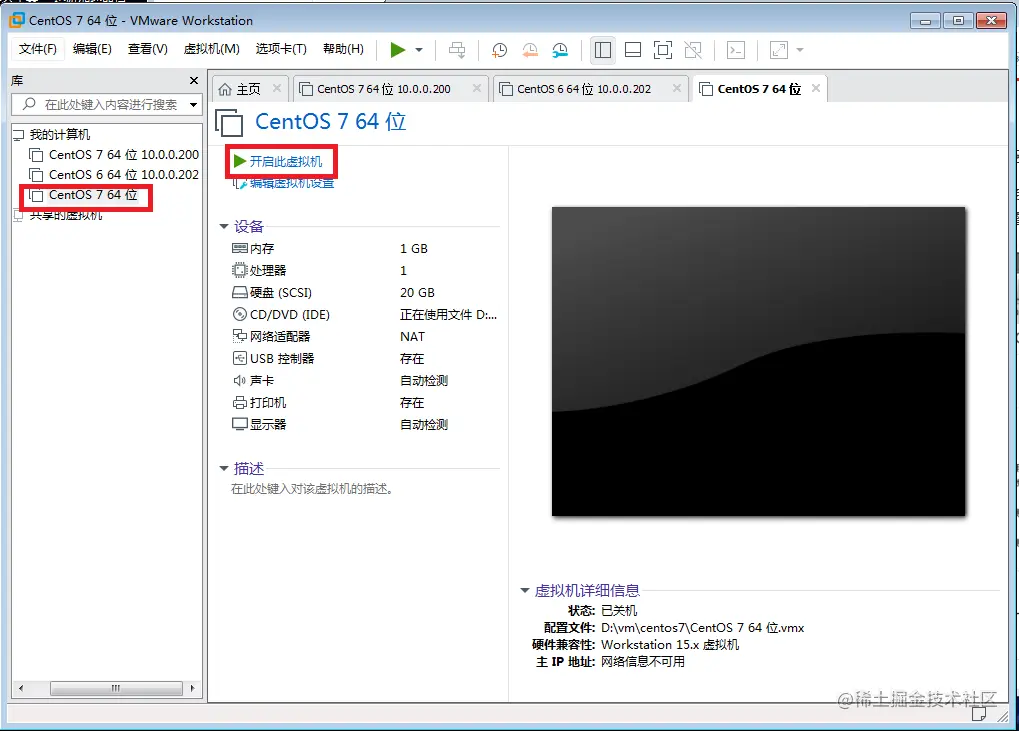The width and height of the screenshot is (1019, 731).
Task: Click the 网络适配器 device row
Action: coord(365,337)
